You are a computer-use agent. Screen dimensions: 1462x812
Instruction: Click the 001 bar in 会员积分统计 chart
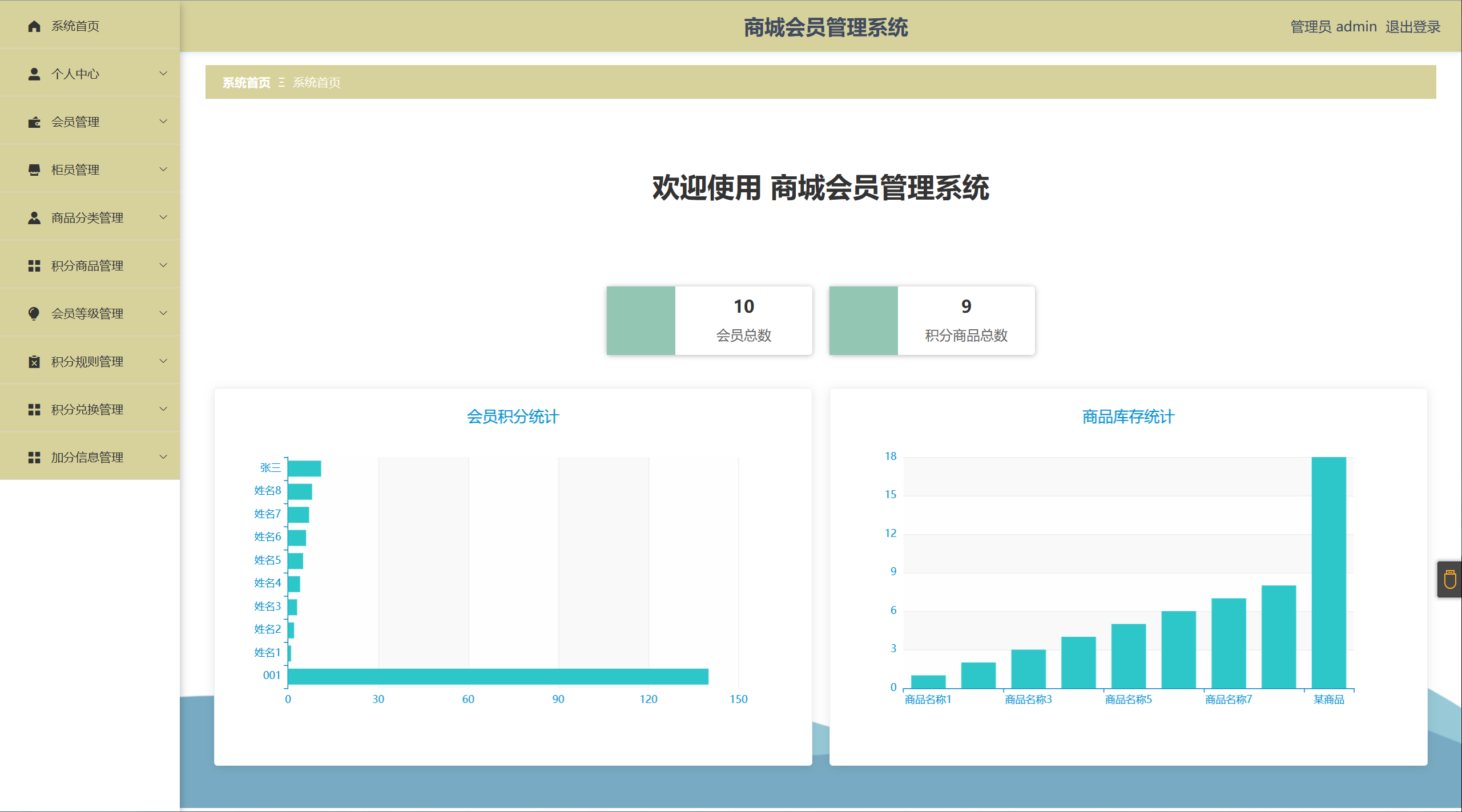[x=498, y=676]
